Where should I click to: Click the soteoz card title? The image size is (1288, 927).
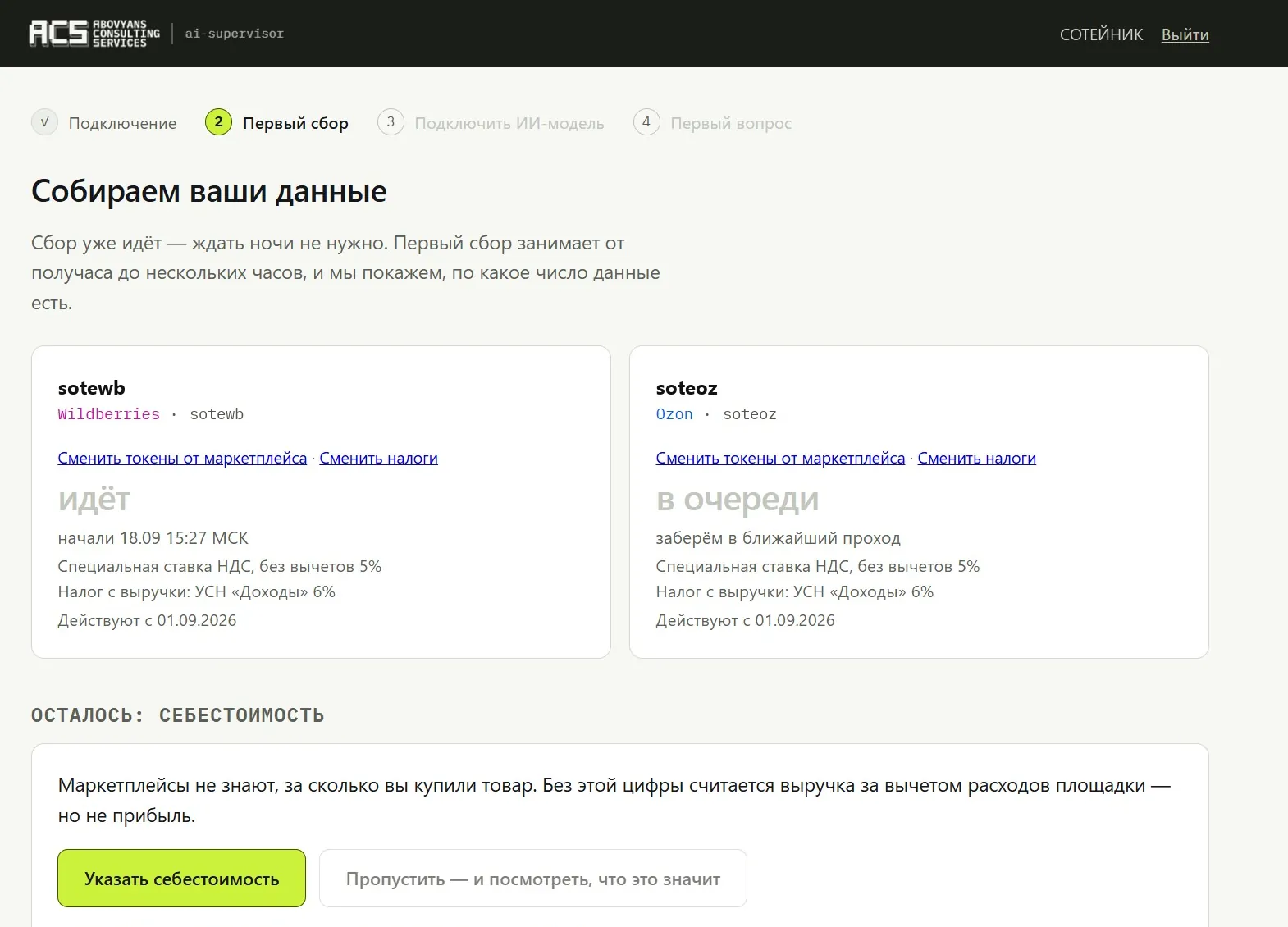(x=687, y=388)
